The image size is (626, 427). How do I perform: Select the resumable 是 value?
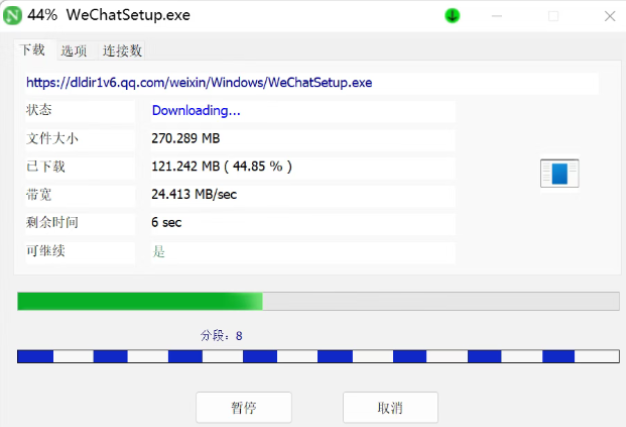(159, 251)
